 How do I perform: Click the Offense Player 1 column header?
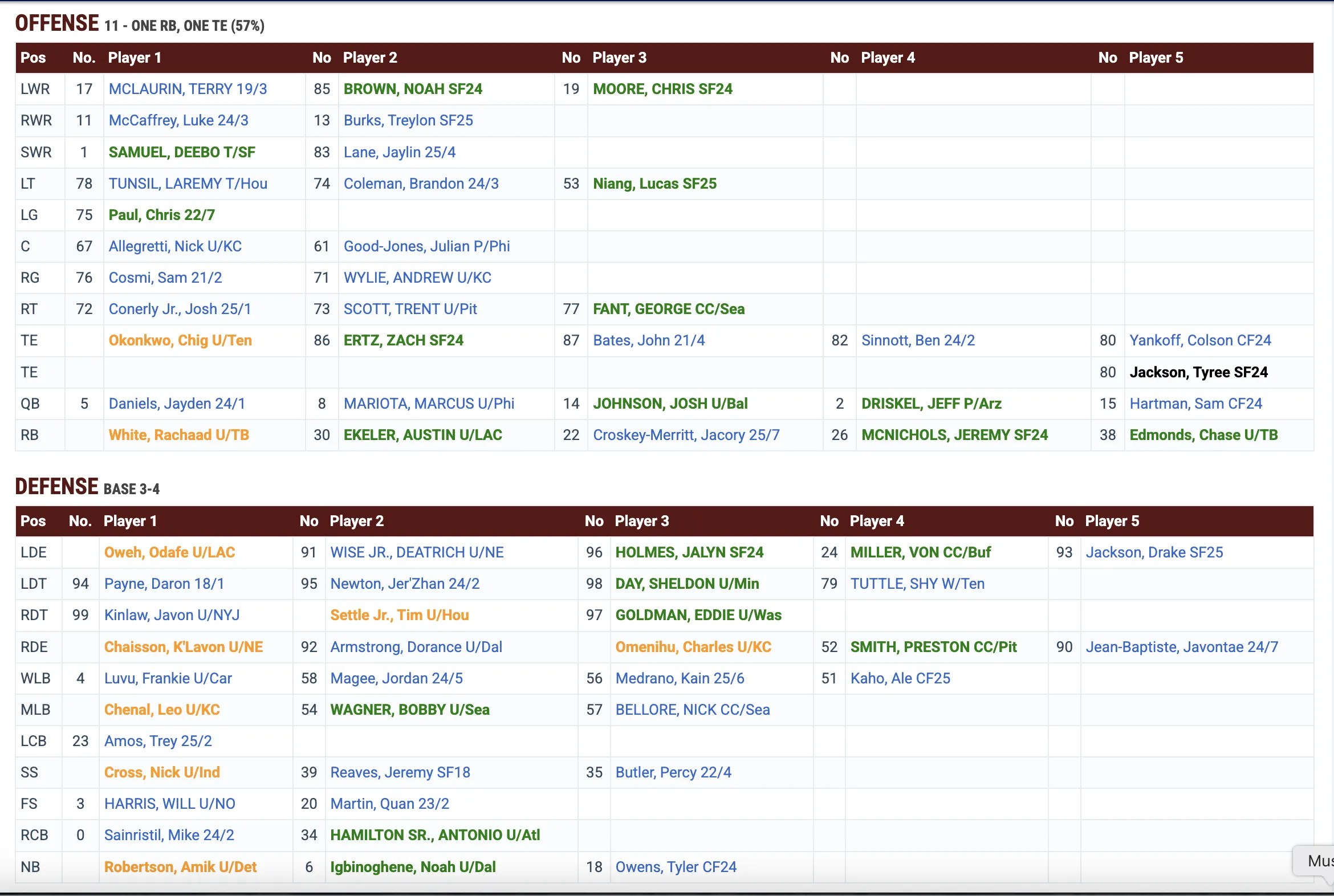click(x=135, y=58)
